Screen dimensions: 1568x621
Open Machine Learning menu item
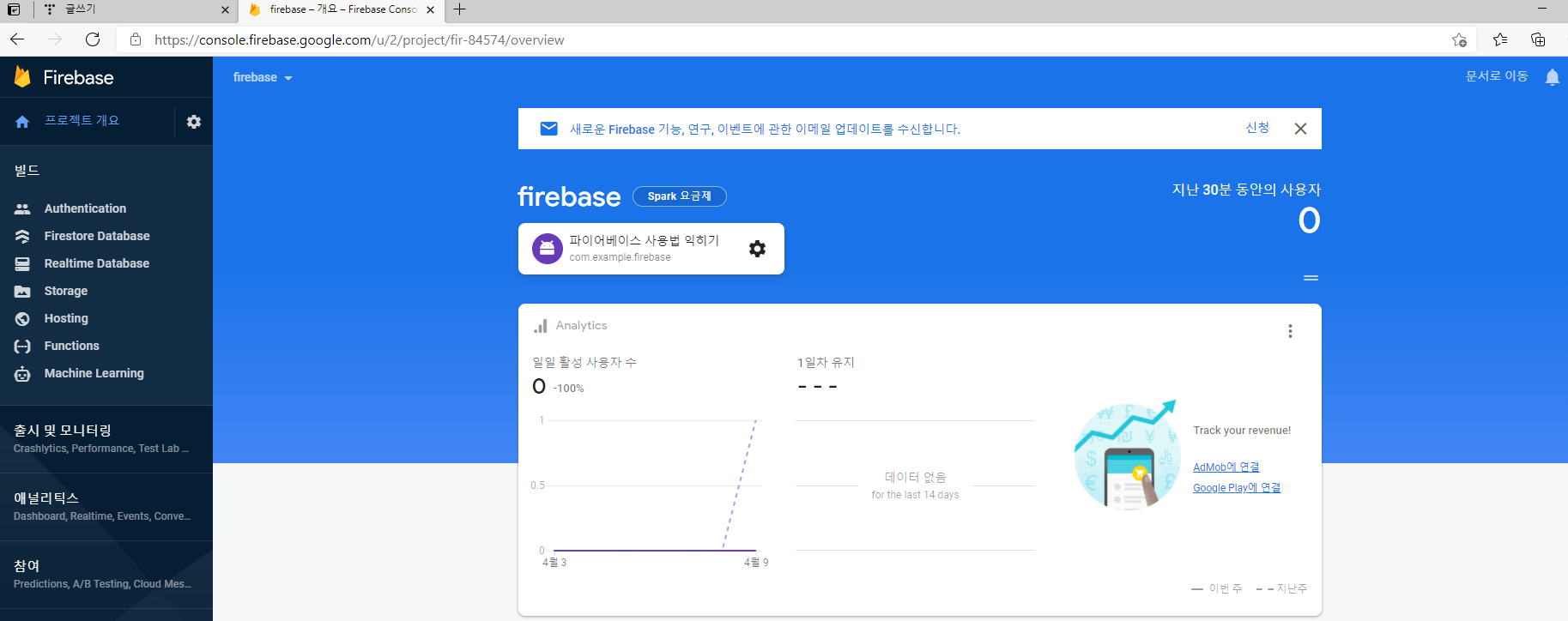tap(106, 373)
